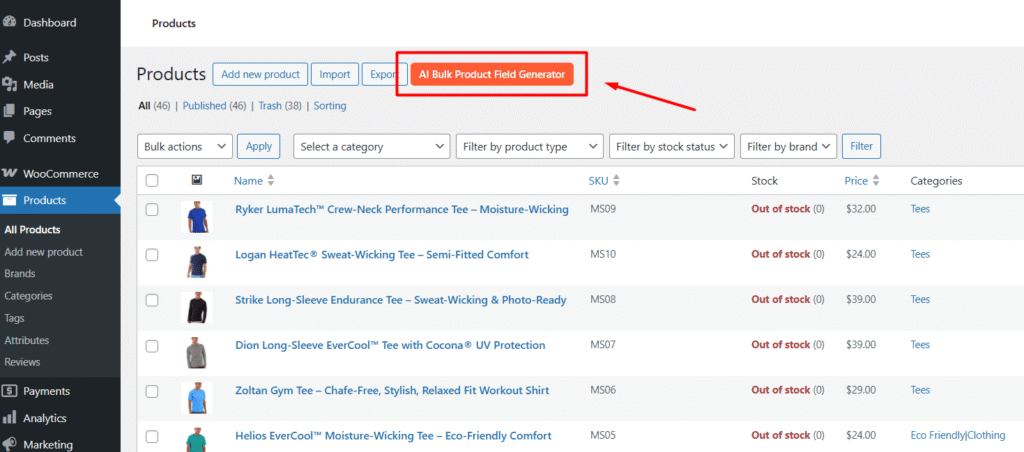Open Zoltan Gym Tee product
1024x452 pixels.
point(392,391)
